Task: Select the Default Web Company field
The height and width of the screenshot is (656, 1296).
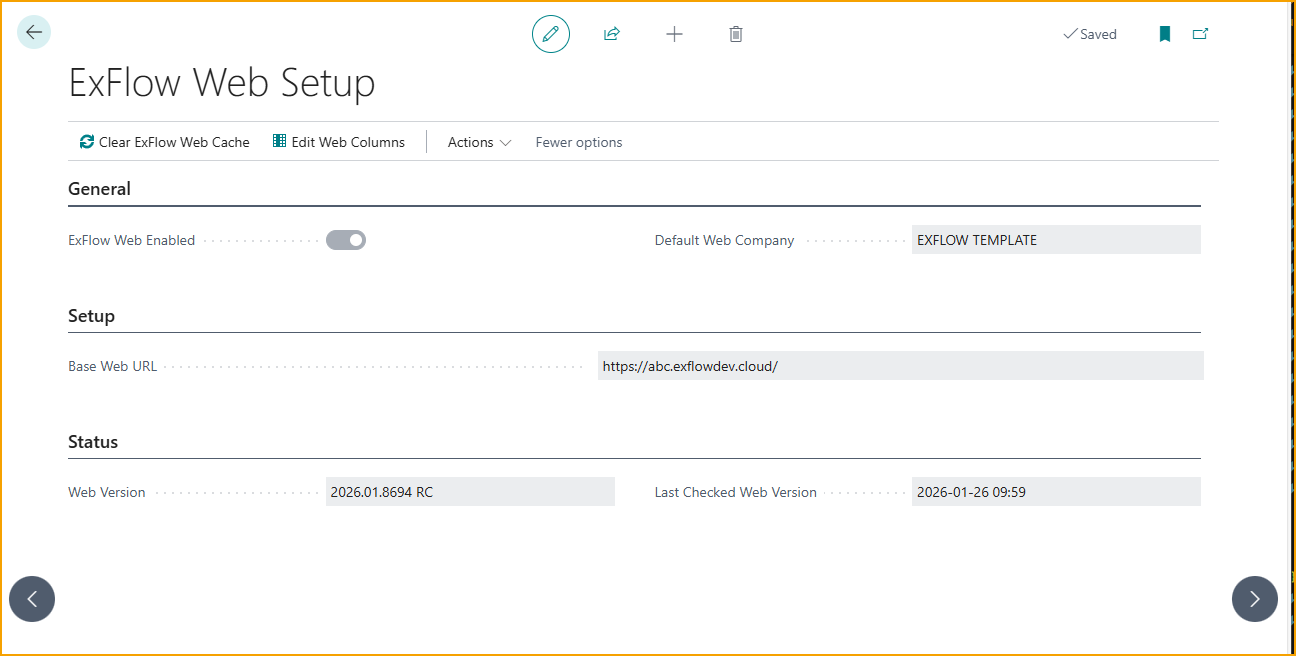Action: tap(1055, 239)
